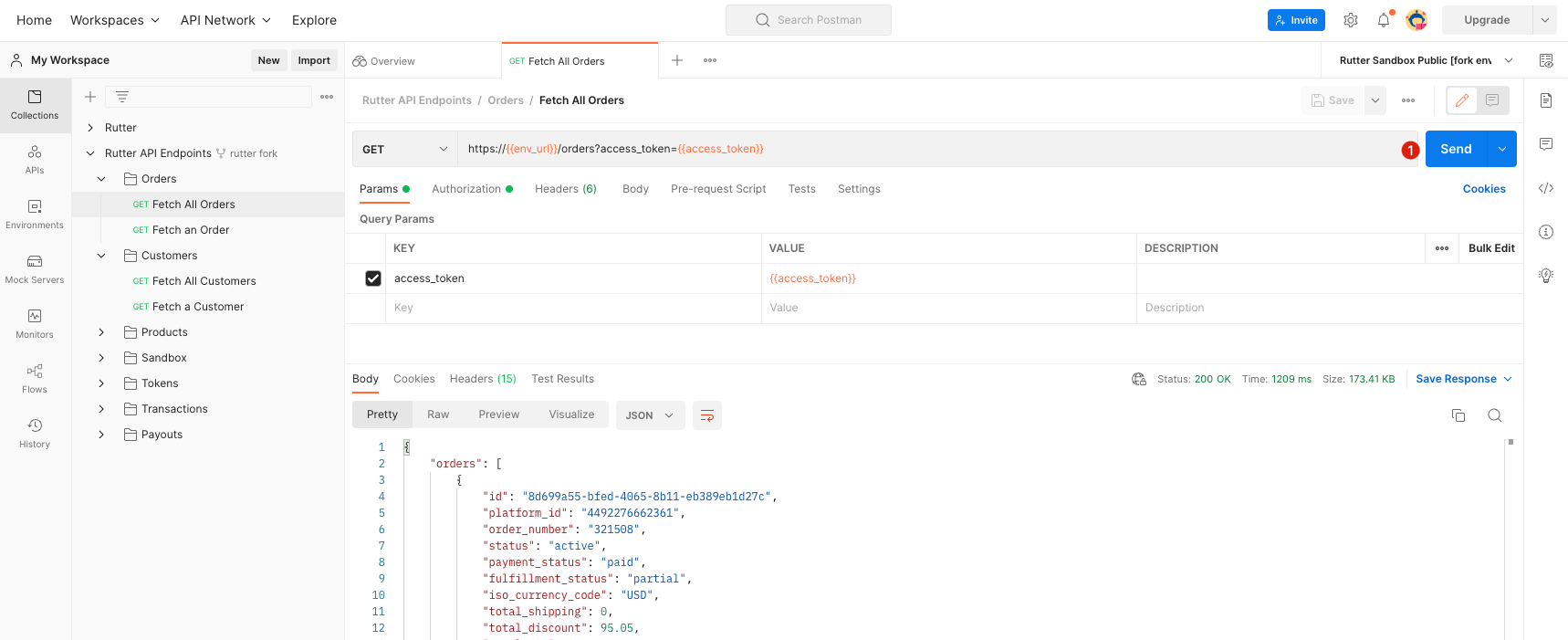The height and width of the screenshot is (640, 1568).
Task: Open query params column options ellipsis
Action: point(1442,248)
